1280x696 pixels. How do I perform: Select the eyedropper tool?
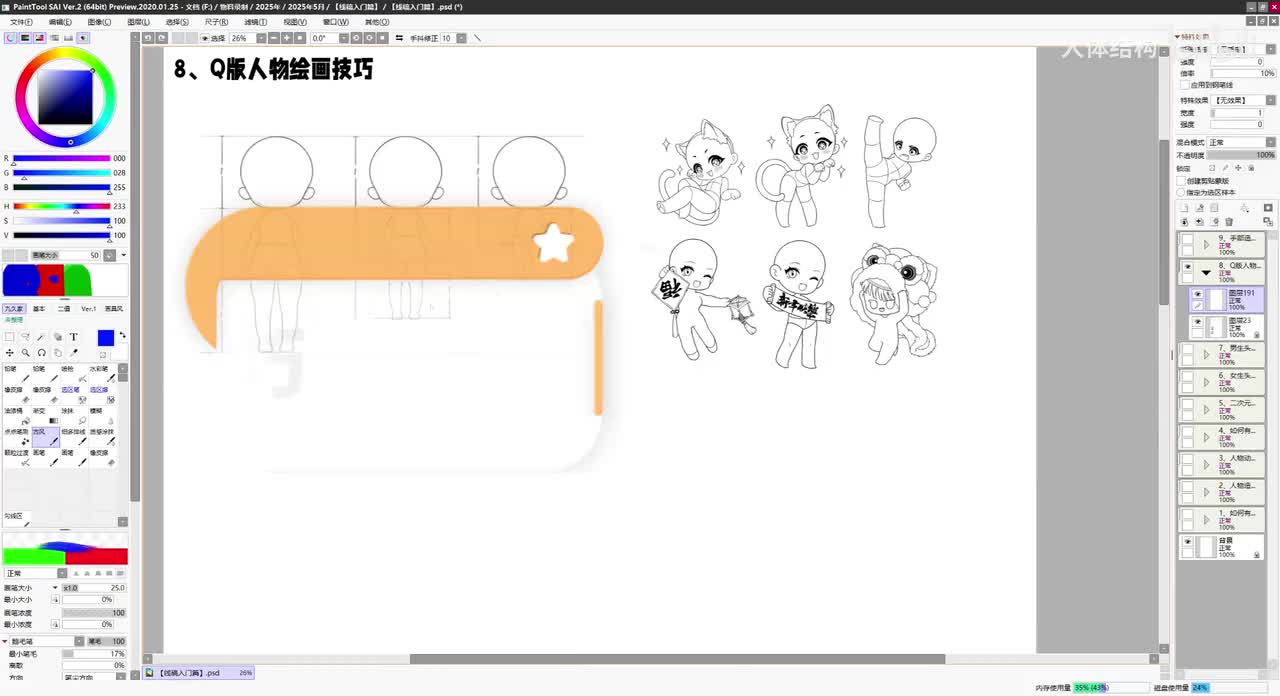pyautogui.click(x=73, y=353)
